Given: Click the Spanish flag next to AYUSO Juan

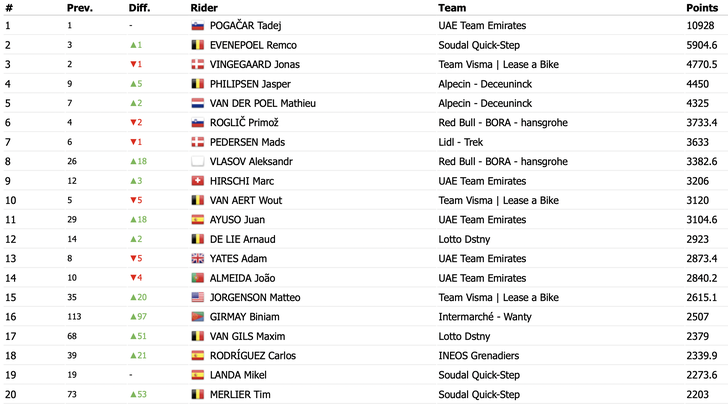Looking at the screenshot, I should click(x=198, y=220).
